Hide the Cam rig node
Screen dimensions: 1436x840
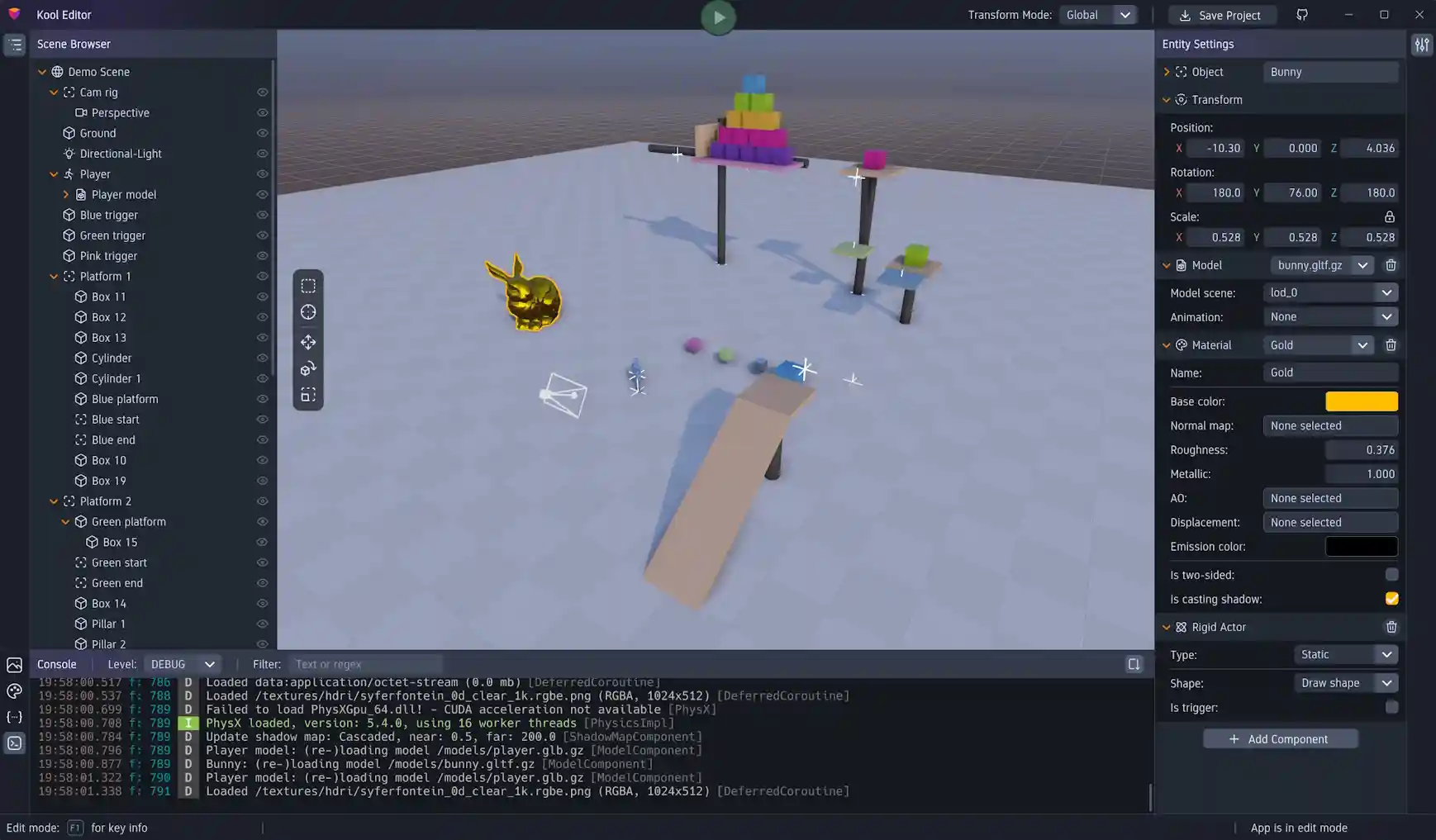click(x=262, y=93)
